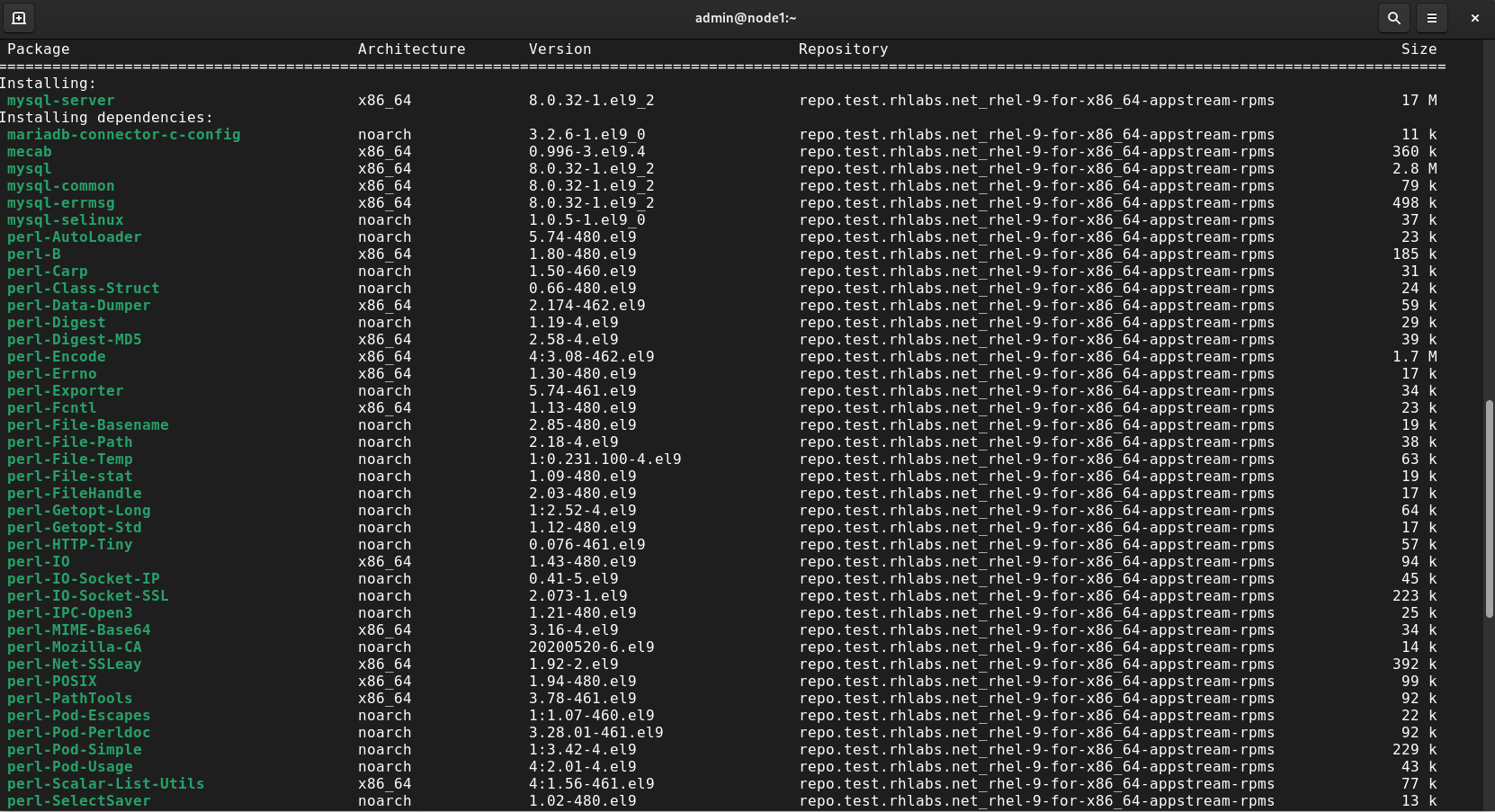Click the 1.7 M size of perl-Encode
1495x812 pixels.
point(1415,357)
